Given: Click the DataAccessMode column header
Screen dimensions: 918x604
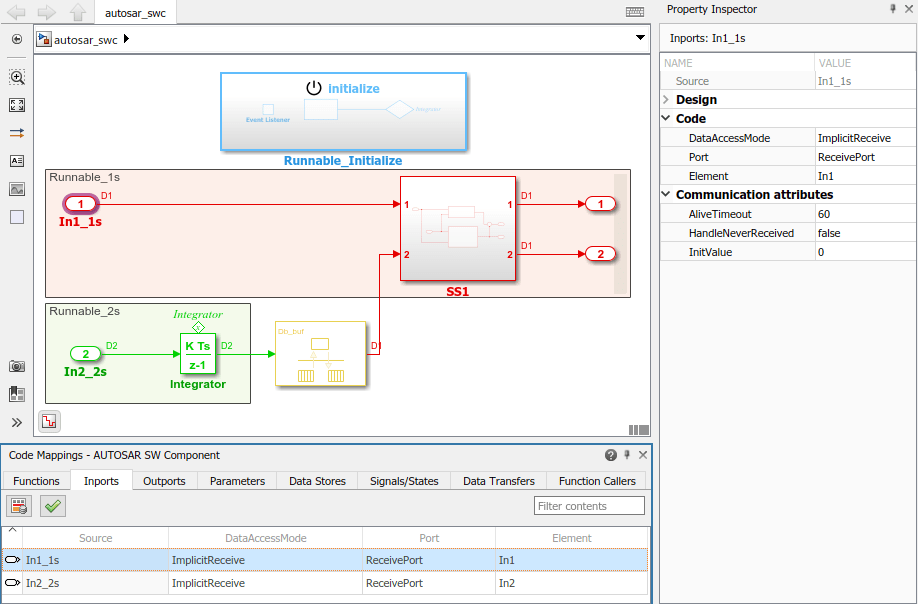Looking at the screenshot, I should tap(266, 538).
